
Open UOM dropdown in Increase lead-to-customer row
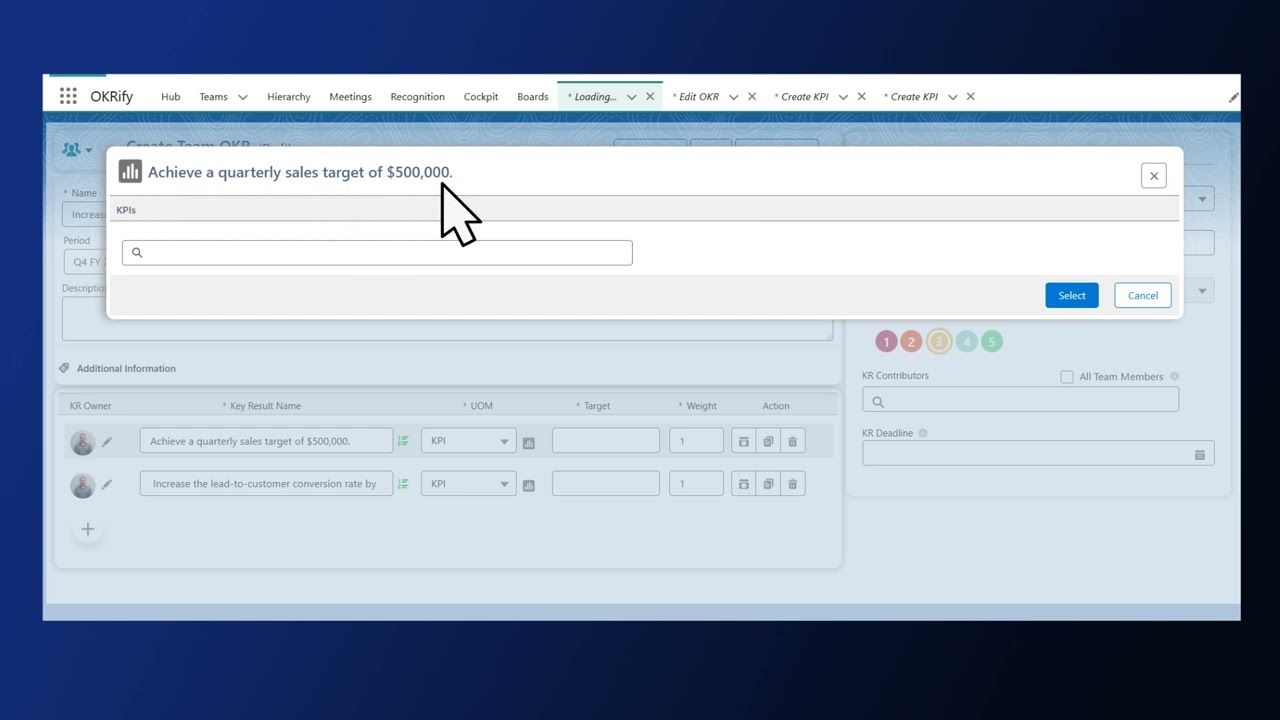(x=468, y=484)
